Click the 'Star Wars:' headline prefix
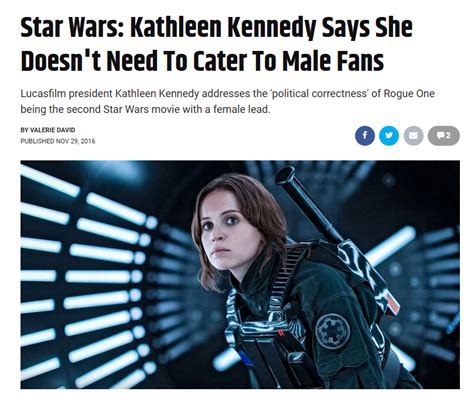The height and width of the screenshot is (405, 474). [x=72, y=28]
